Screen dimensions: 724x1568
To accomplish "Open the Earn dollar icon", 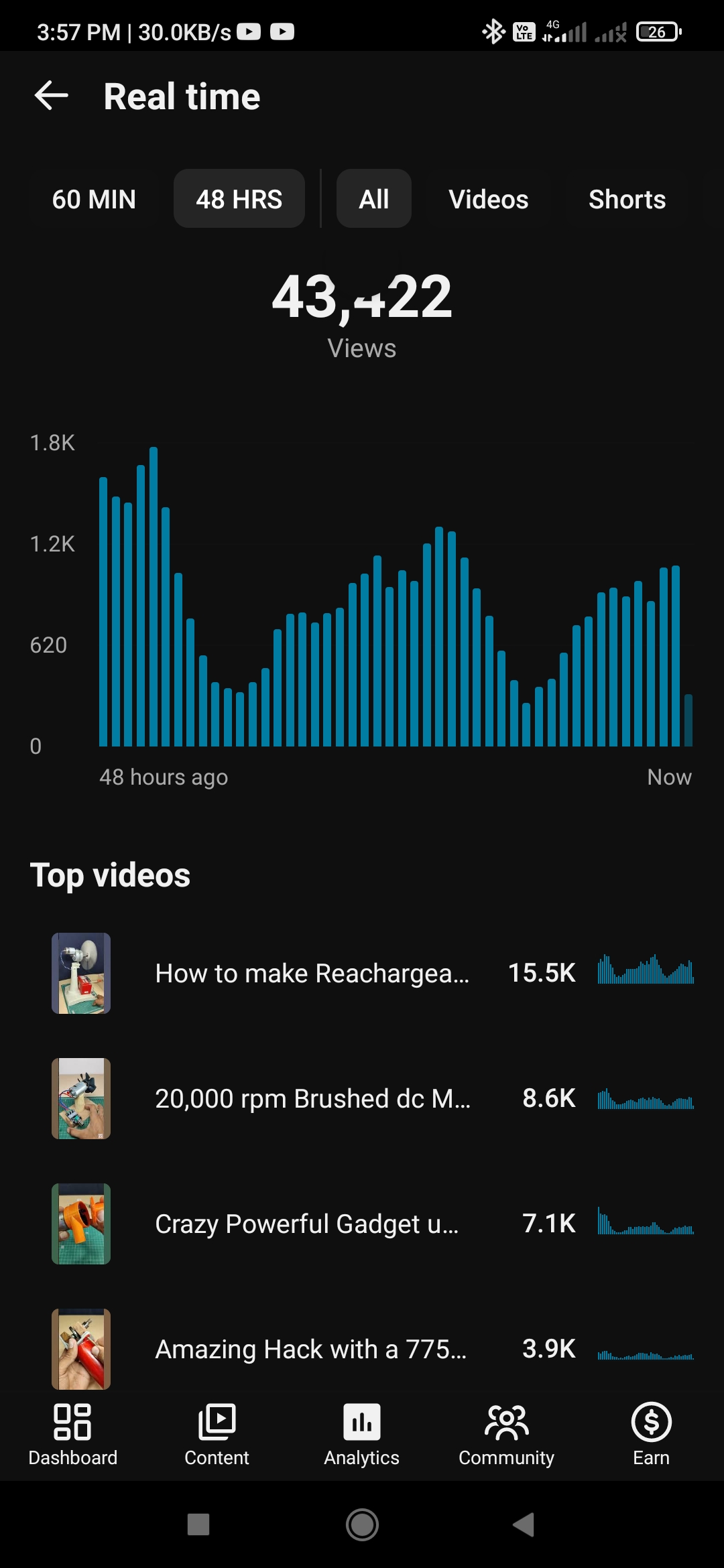I will pyautogui.click(x=652, y=1422).
